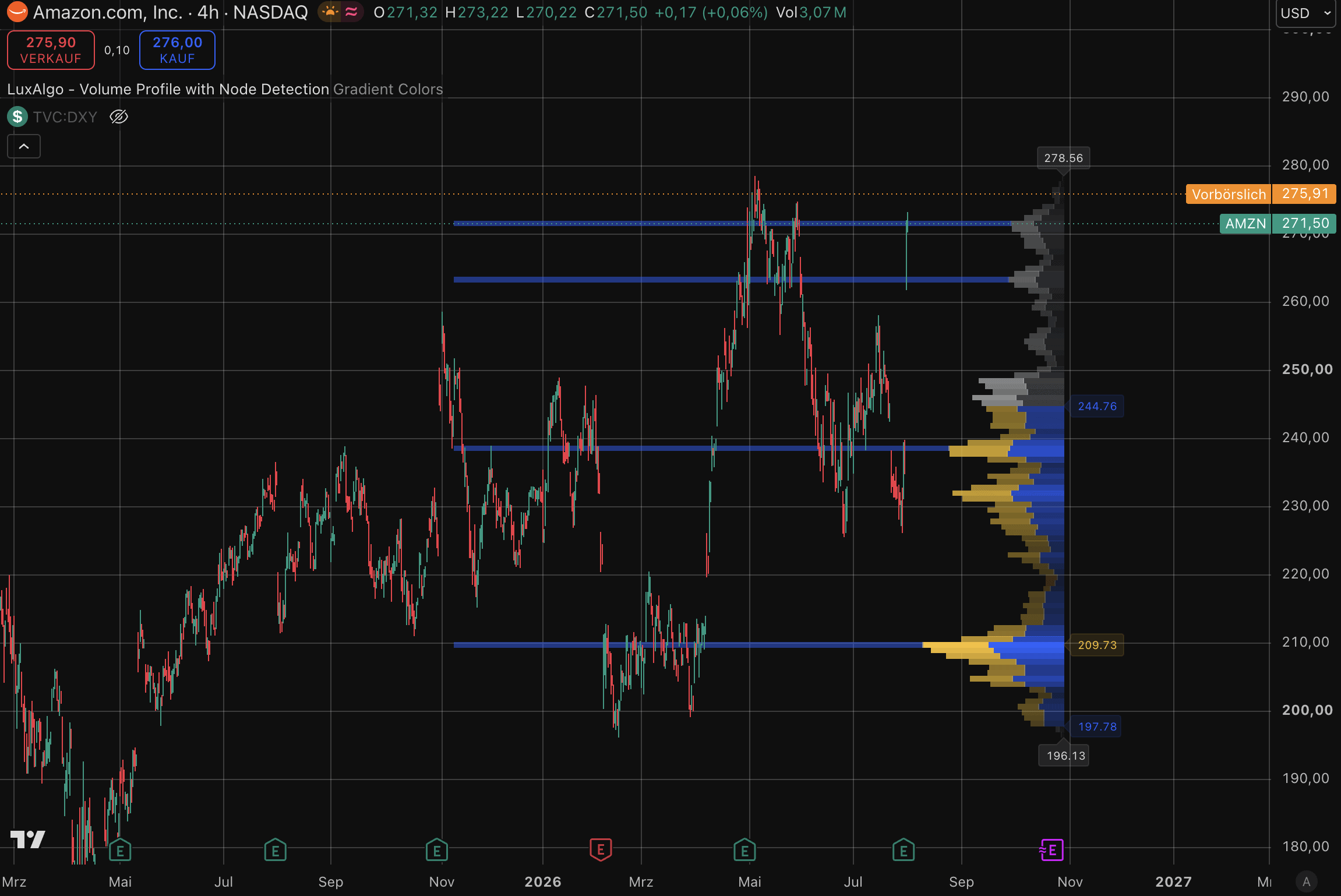The image size is (1341, 896).
Task: Click the Vorbörslich 275,91 price label
Action: click(x=1261, y=194)
